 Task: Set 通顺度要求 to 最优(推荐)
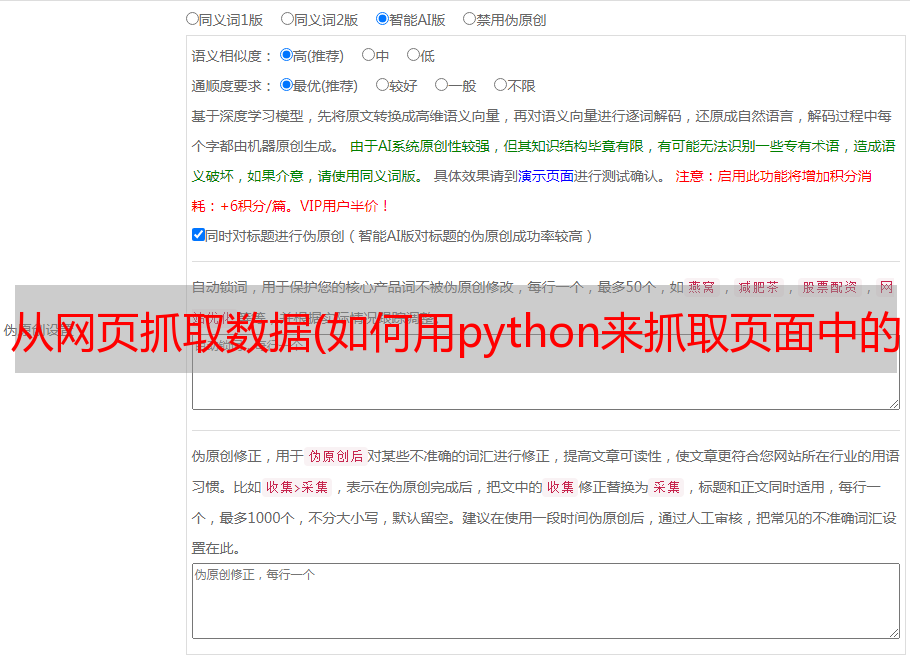(286, 85)
